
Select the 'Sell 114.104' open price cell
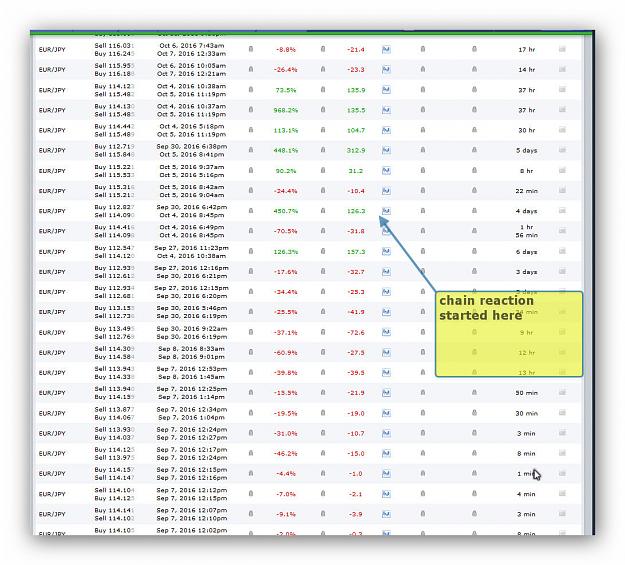(x=114, y=490)
